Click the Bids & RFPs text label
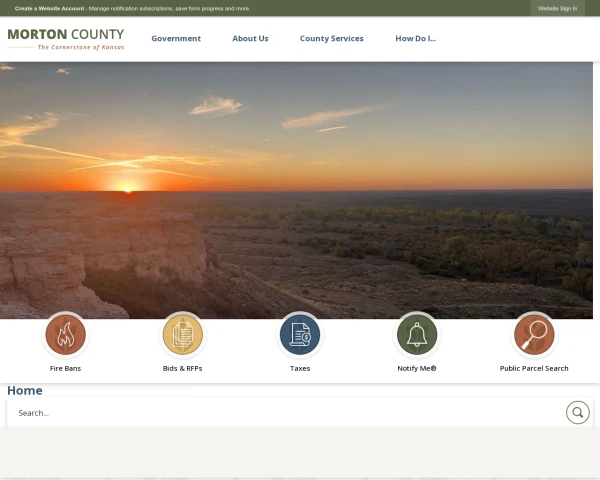 coord(183,368)
